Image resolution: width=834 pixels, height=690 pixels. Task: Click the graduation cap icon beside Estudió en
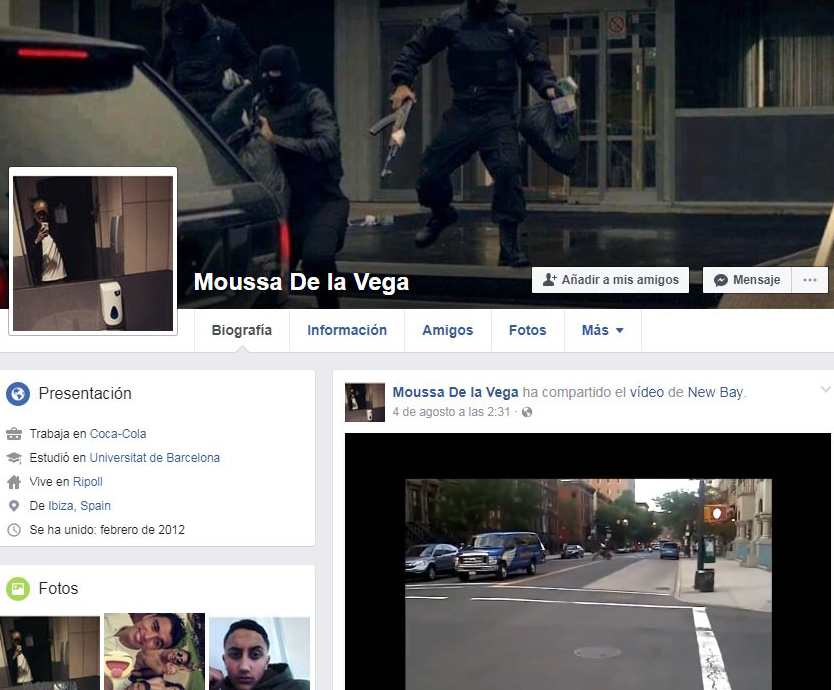point(14,458)
